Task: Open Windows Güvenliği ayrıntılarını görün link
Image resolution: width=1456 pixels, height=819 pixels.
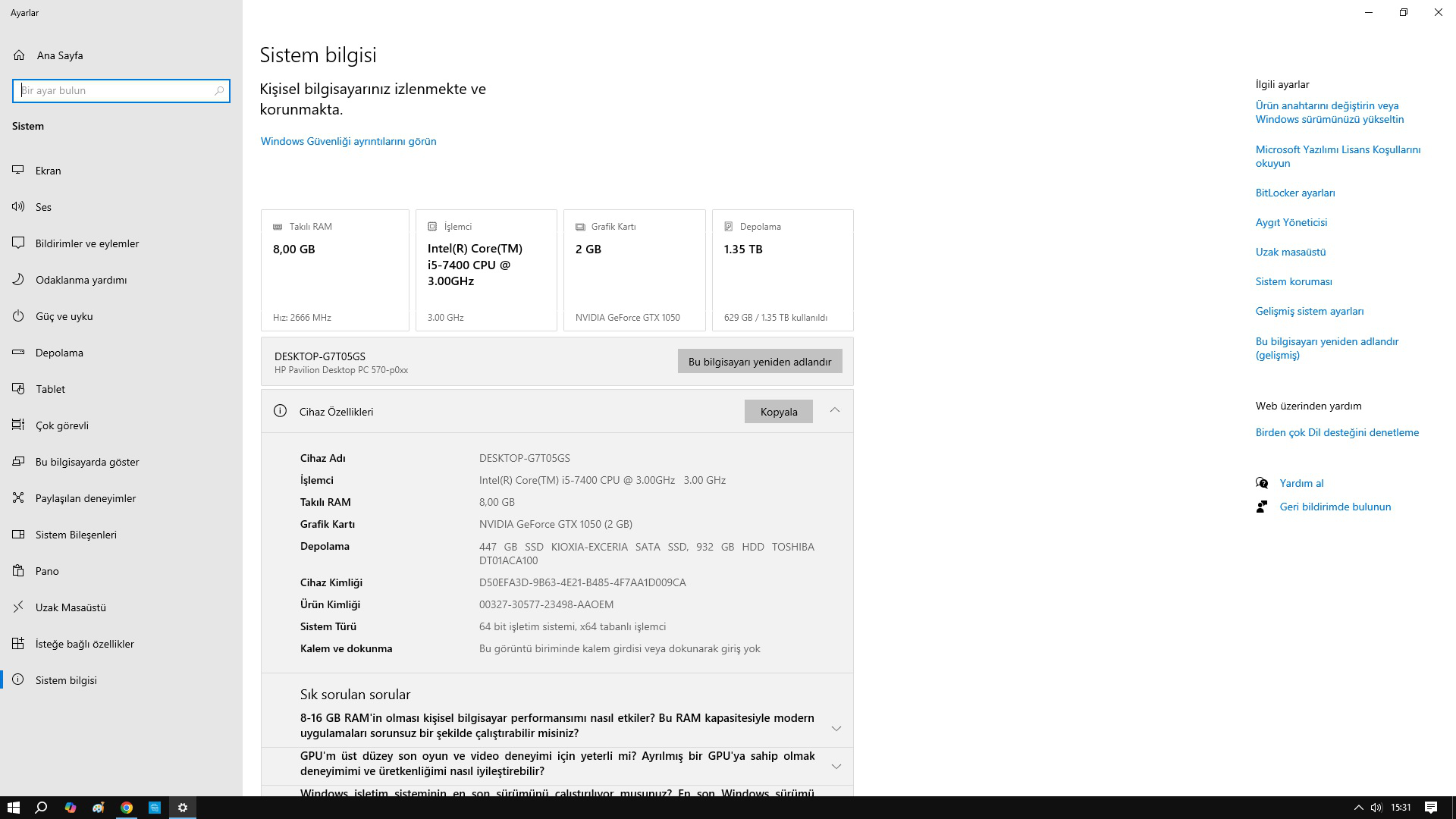Action: [348, 141]
